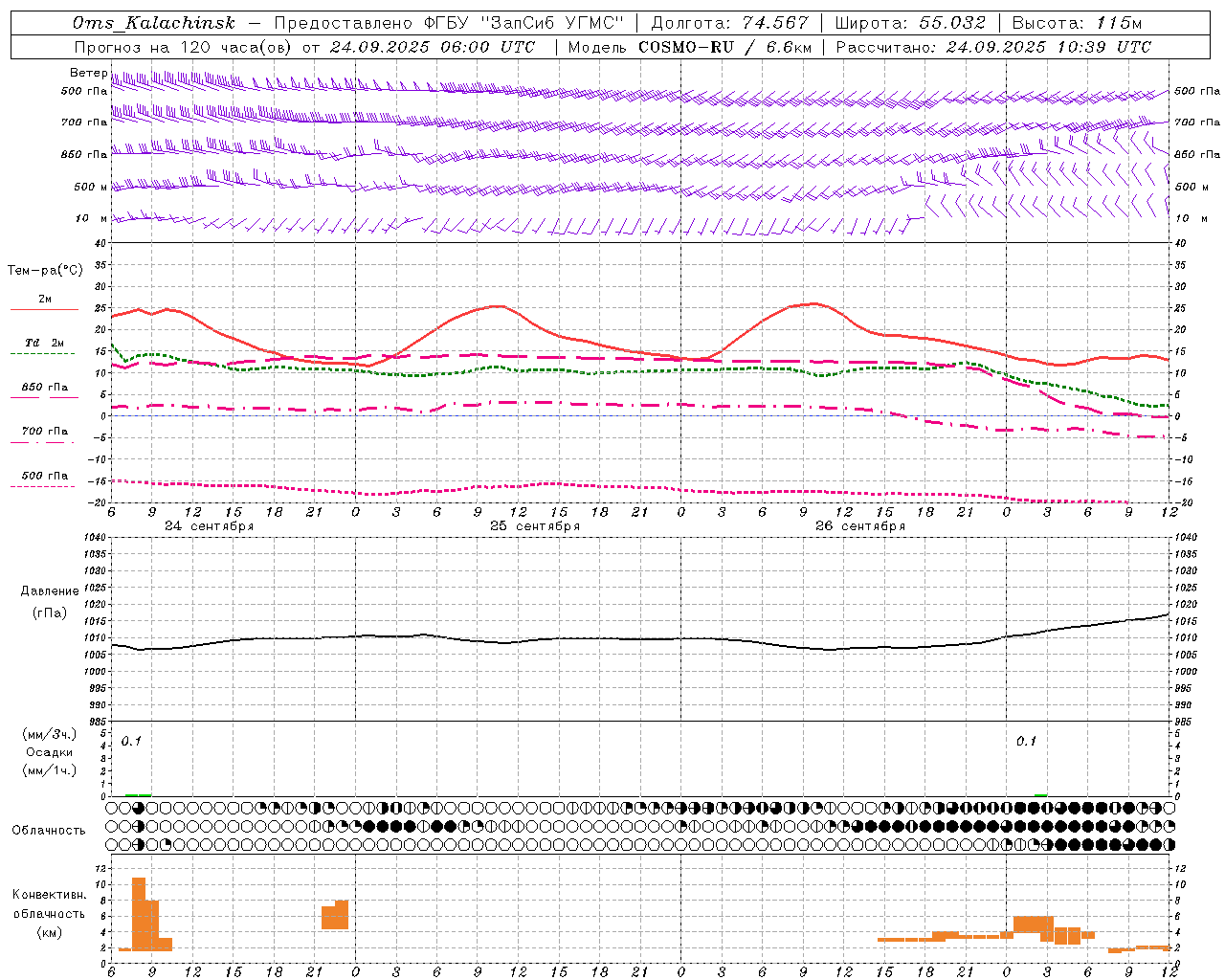
Task: Select the longitude value "Долгота: 74.567"
Action: click(x=729, y=23)
